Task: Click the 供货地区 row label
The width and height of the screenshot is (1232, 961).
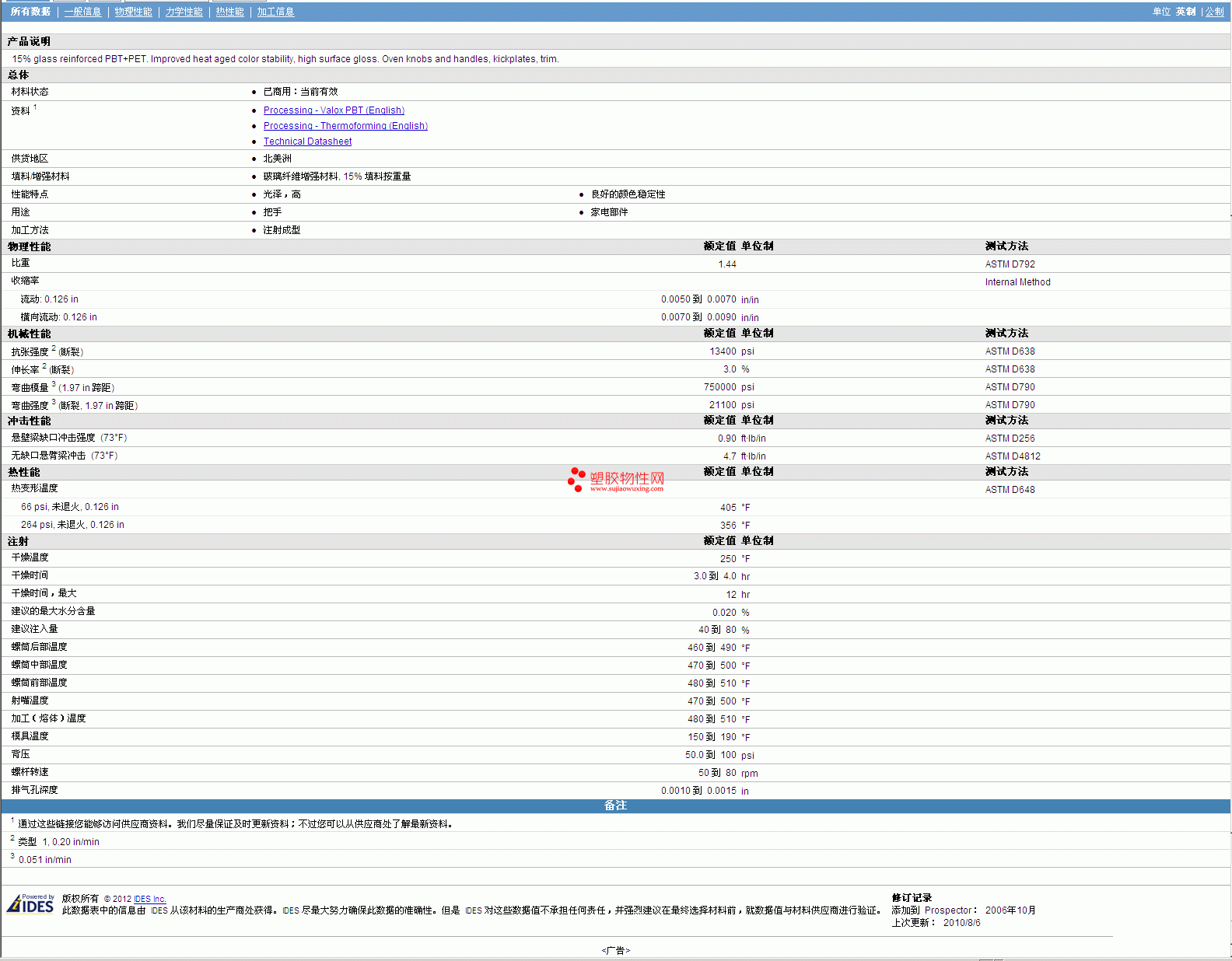Action: (30, 159)
